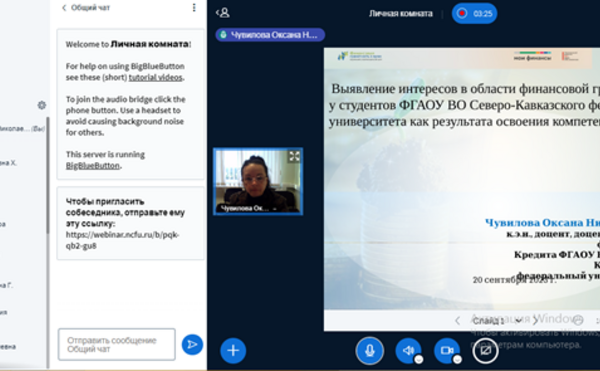The height and width of the screenshot is (371, 600).
Task: Start screen sharing
Action: [x=485, y=350]
